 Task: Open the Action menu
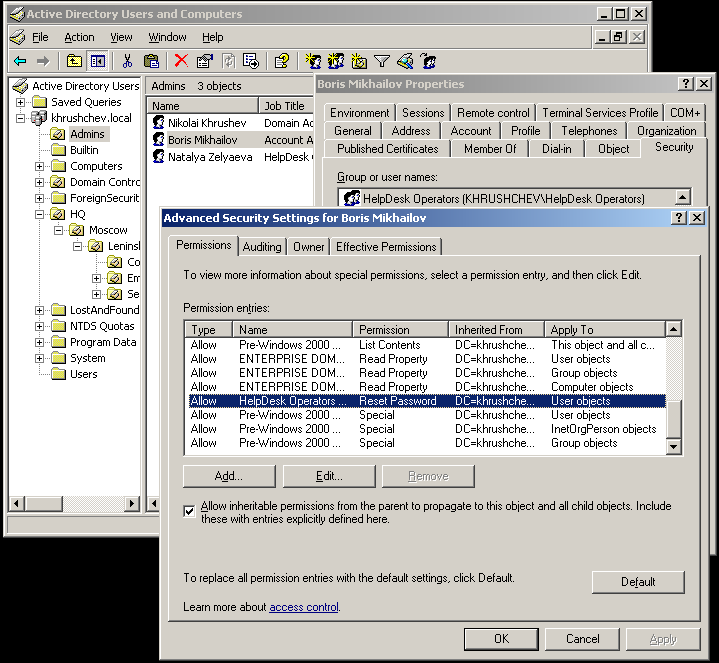pos(79,37)
